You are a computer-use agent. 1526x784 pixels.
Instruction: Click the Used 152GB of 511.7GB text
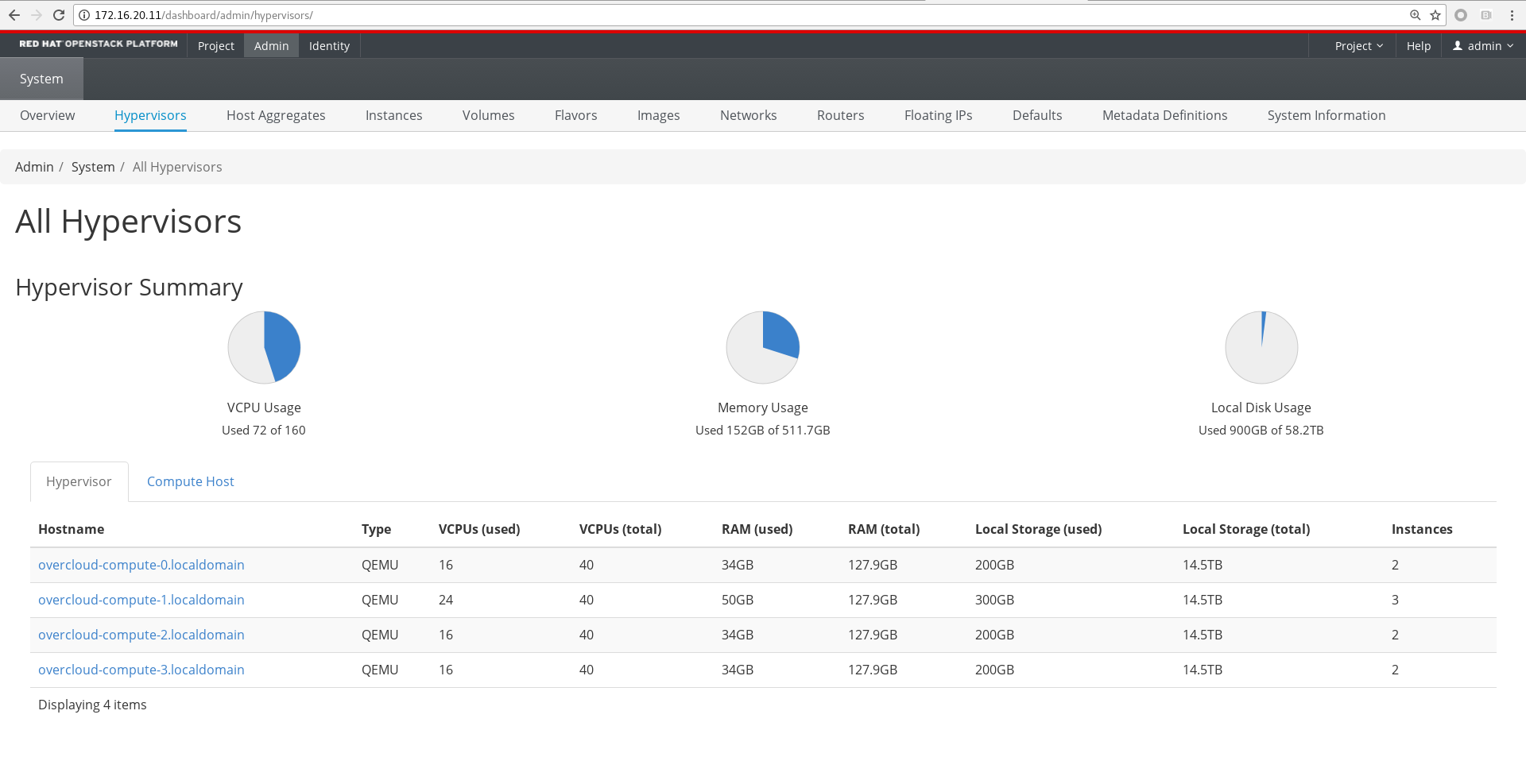point(763,430)
